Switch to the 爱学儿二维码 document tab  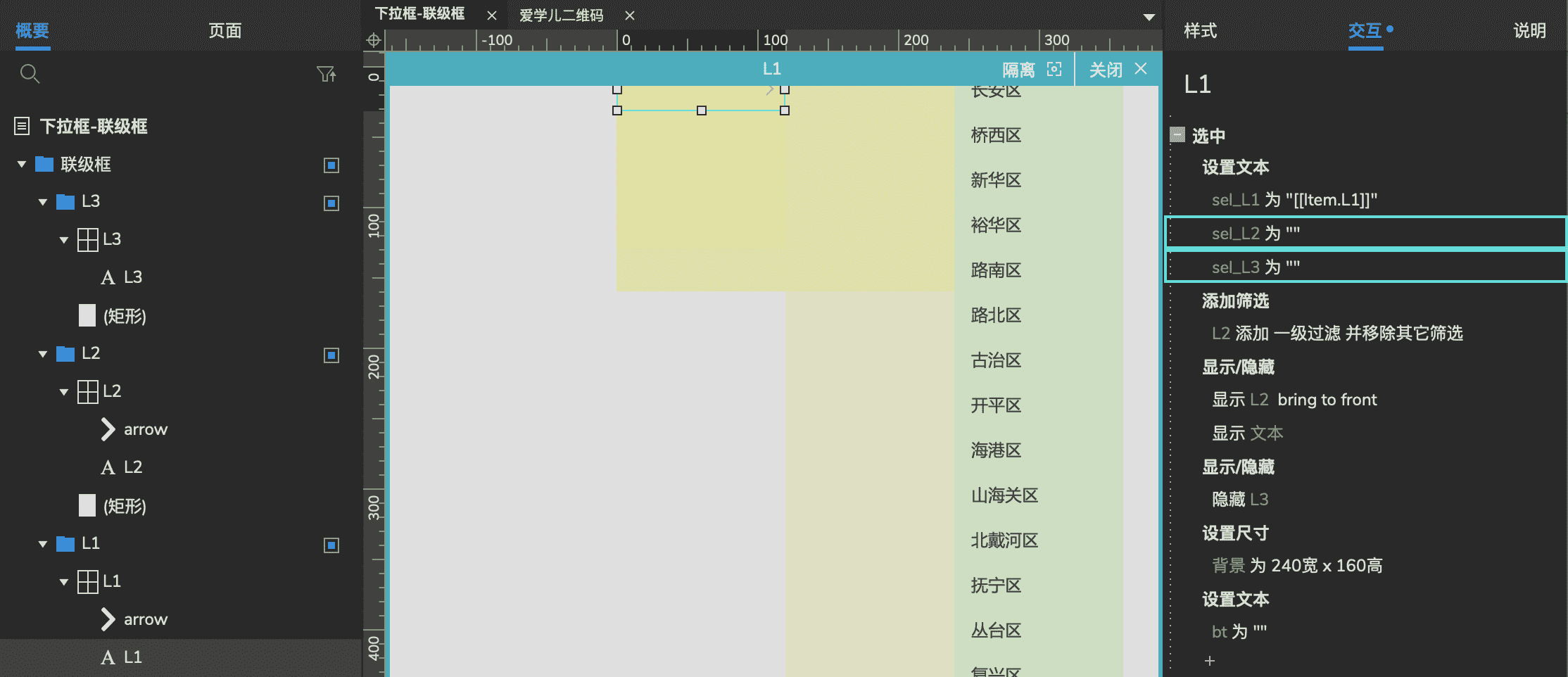point(562,15)
